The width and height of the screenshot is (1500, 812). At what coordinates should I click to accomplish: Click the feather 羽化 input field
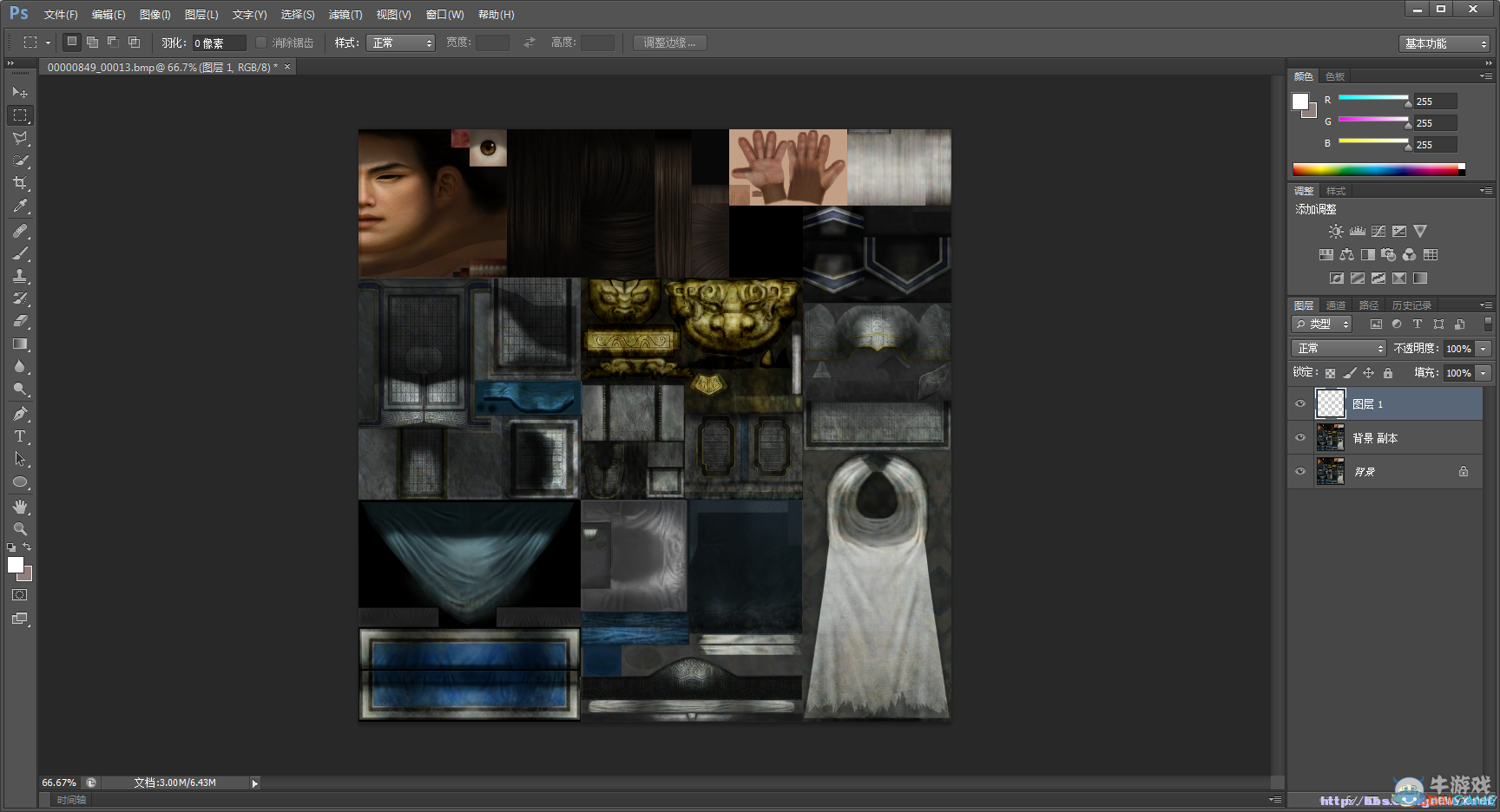pos(219,43)
